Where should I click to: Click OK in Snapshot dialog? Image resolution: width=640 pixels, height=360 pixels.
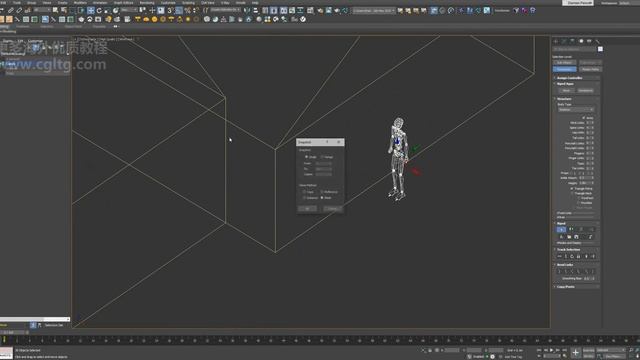307,209
